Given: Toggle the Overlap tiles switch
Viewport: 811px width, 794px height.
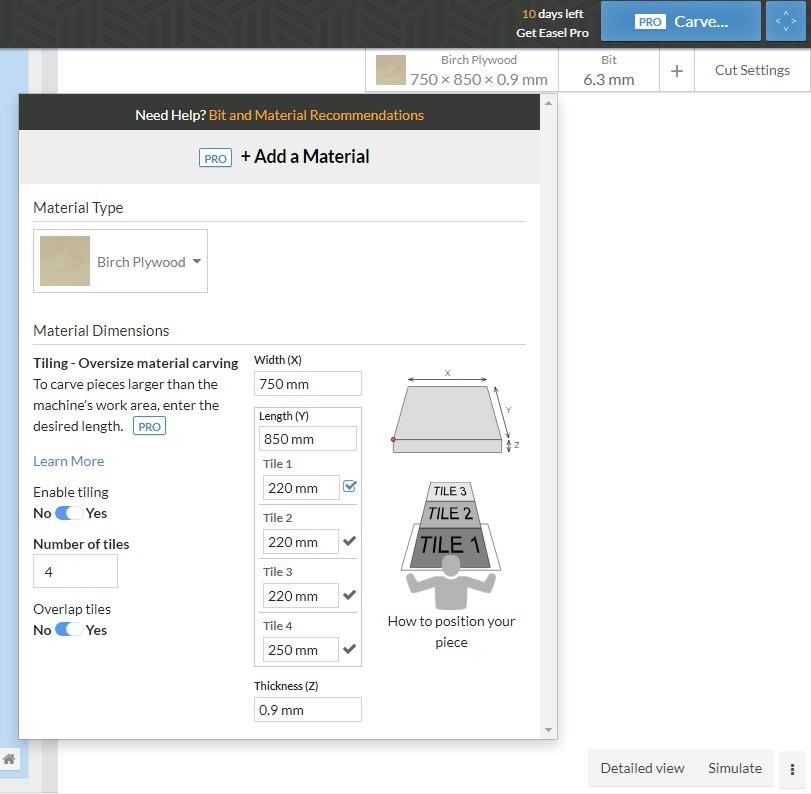Looking at the screenshot, I should (x=68, y=630).
